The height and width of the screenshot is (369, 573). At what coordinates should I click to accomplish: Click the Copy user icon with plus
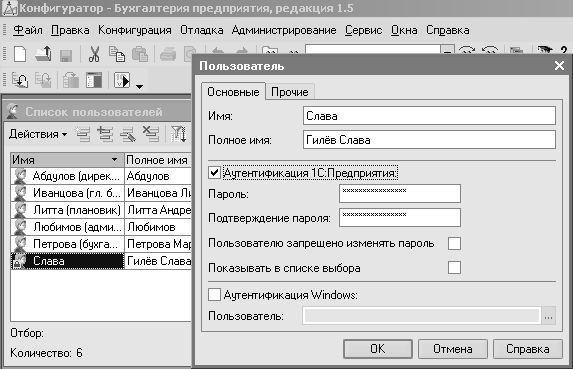[105, 134]
